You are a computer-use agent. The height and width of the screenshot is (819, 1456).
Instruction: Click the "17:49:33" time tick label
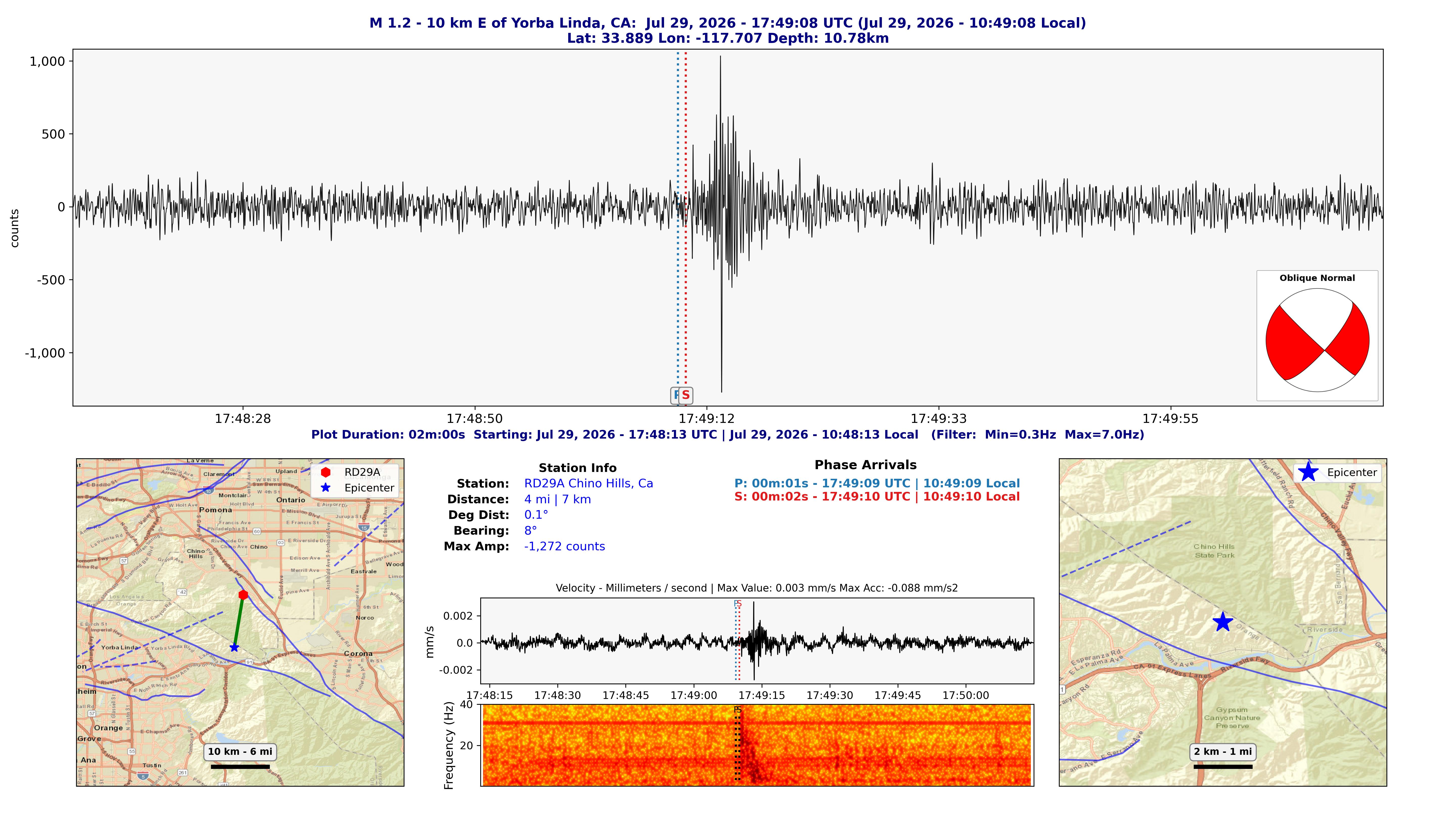[x=939, y=419]
